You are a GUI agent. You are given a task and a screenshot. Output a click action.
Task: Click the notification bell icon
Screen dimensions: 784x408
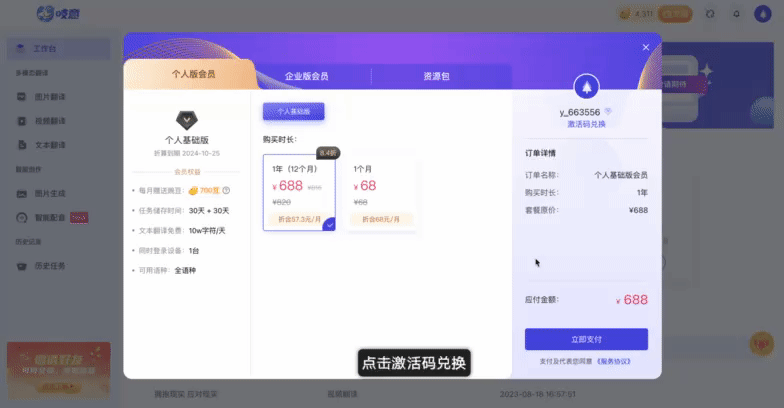[736, 14]
